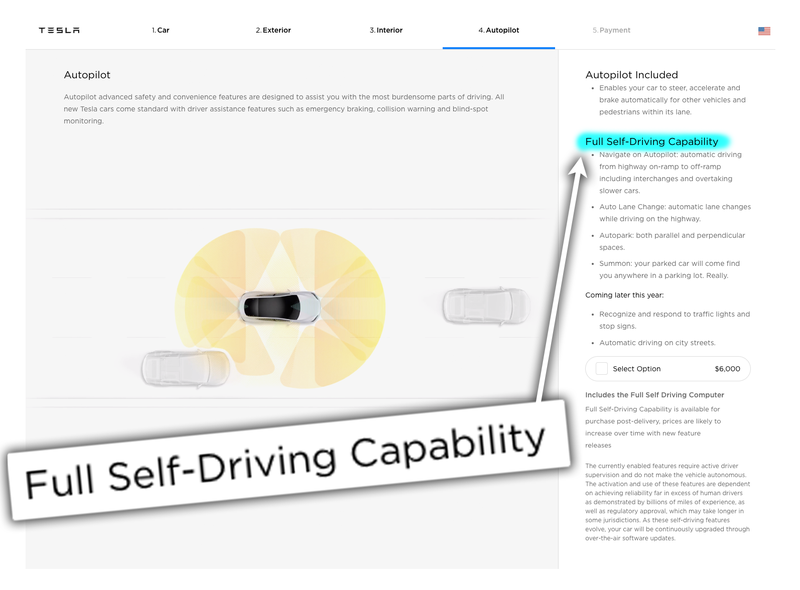
Task: Click the Autopilot Included heading
Action: (x=632, y=75)
